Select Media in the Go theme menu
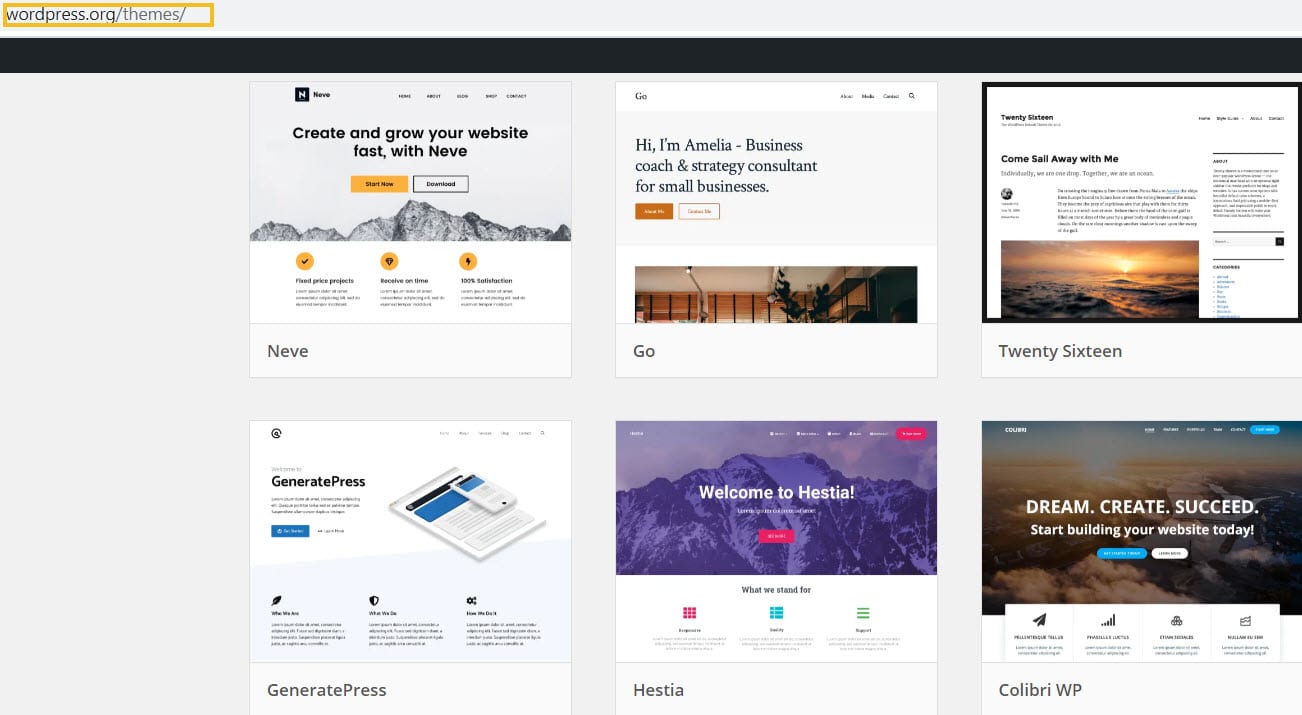The height and width of the screenshot is (715, 1302). (x=868, y=96)
